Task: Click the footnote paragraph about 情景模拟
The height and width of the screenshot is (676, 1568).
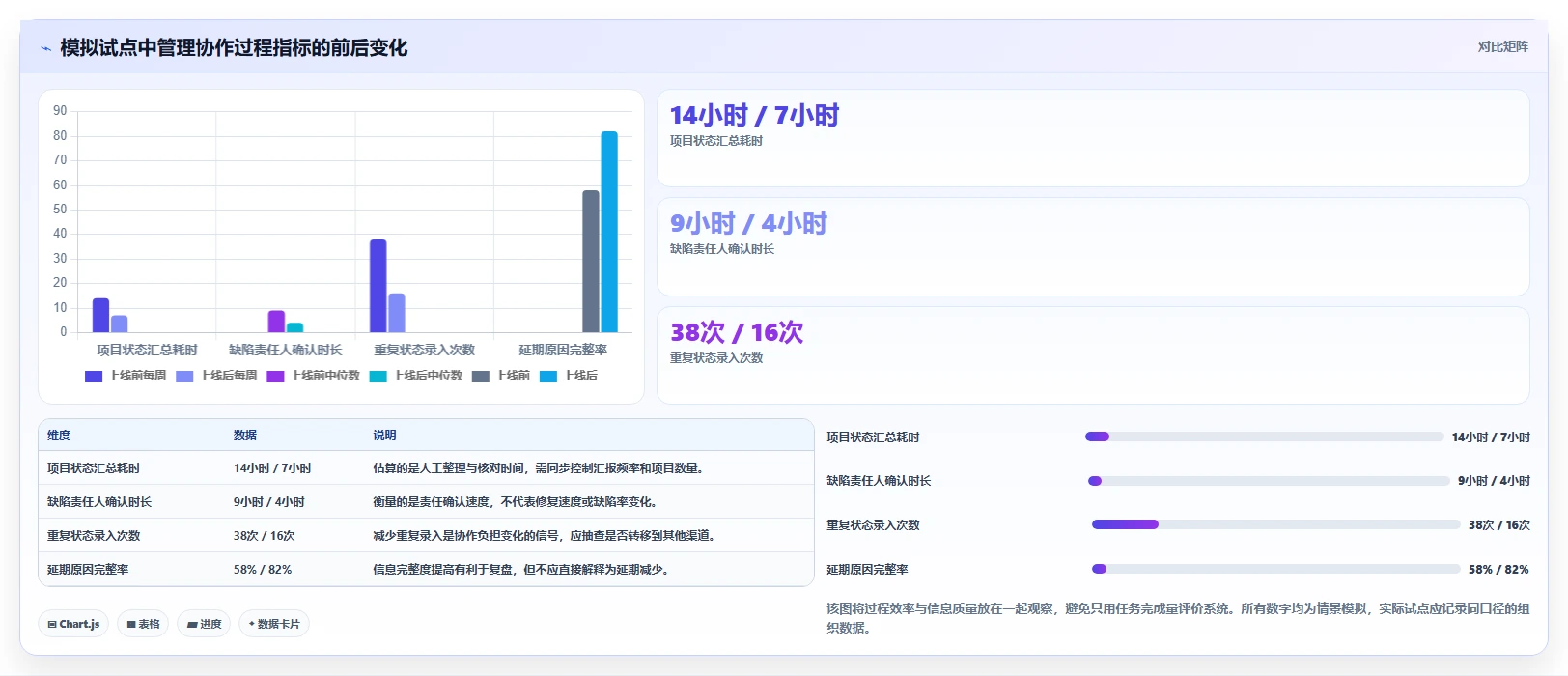Action: coord(1178,618)
